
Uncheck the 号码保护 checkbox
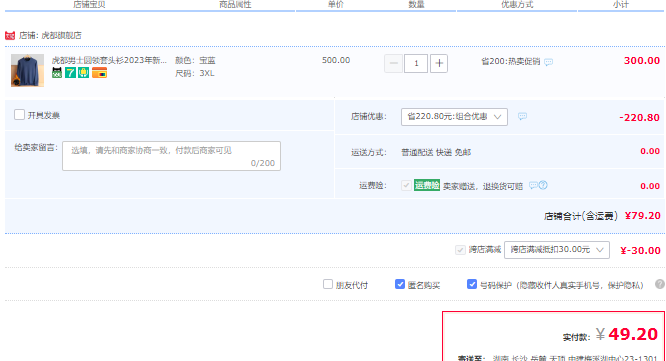[x=471, y=284]
